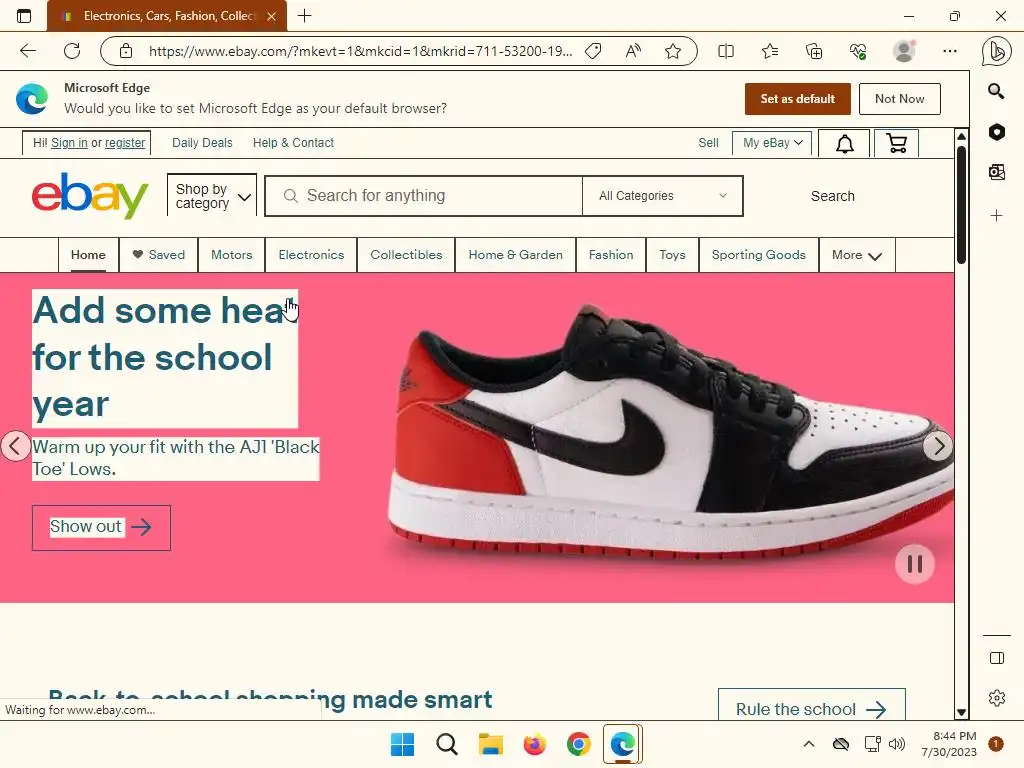The image size is (1024, 768).
Task: Open All Categories dropdown
Action: point(662,196)
